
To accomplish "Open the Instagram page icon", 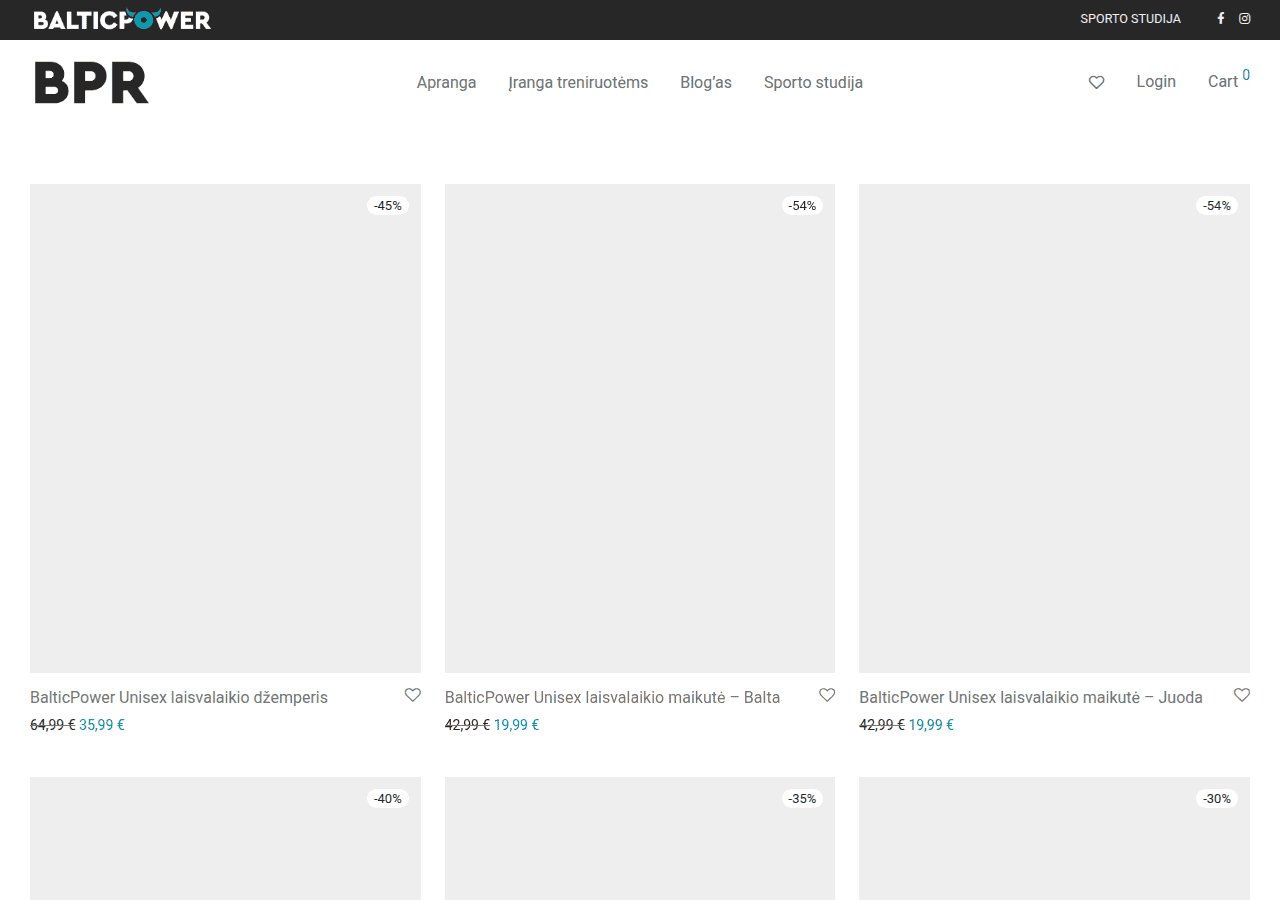I will 1245,19.
